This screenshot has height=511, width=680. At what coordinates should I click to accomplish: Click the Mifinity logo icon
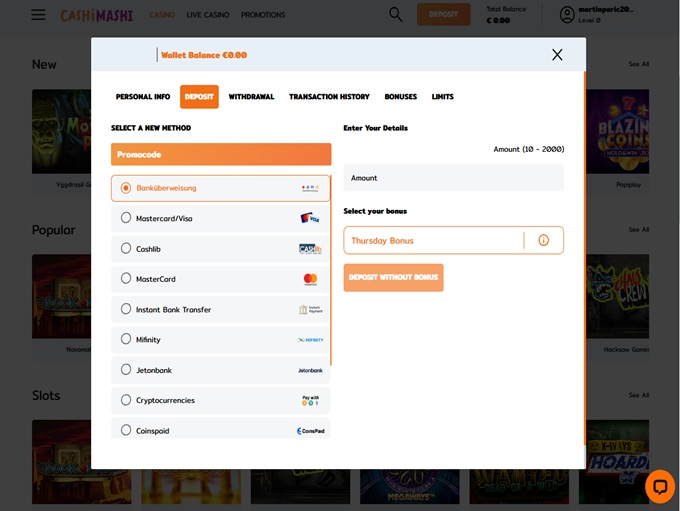point(310,340)
